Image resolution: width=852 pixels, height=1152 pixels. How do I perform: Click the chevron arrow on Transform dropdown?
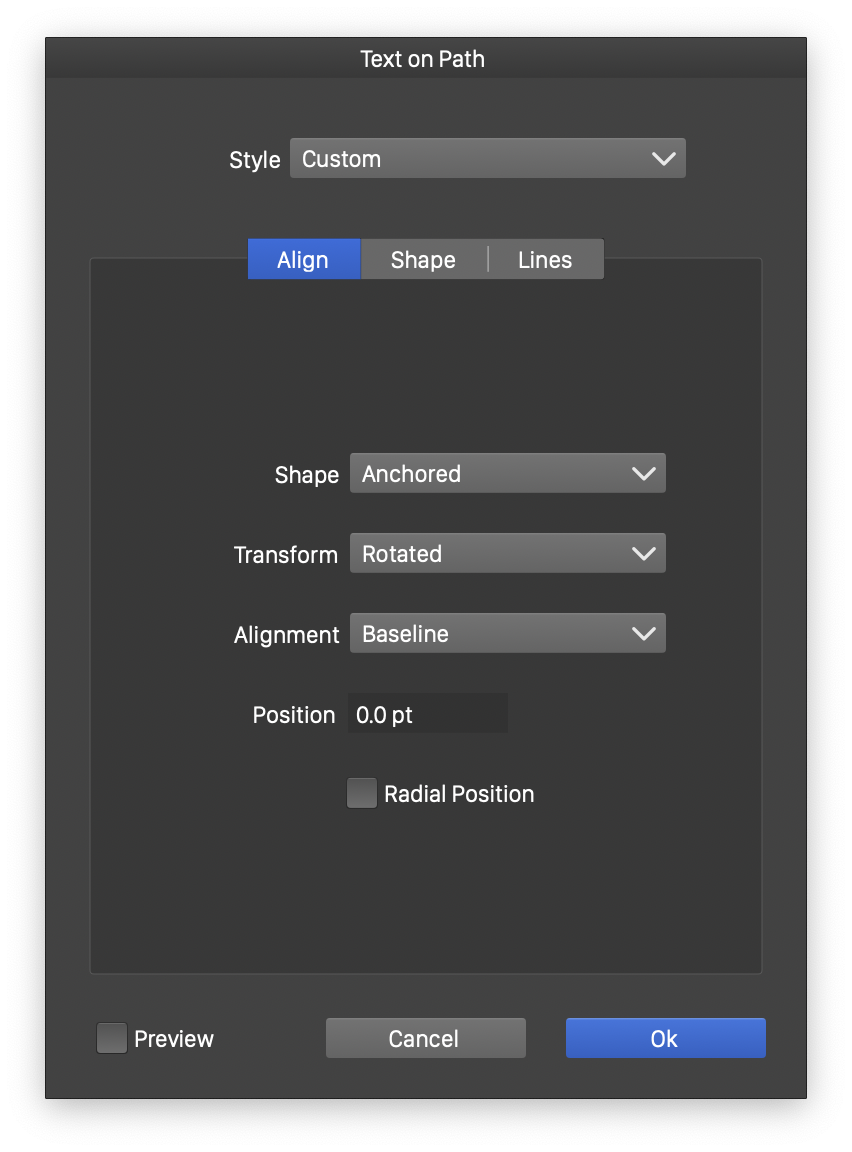(x=643, y=554)
